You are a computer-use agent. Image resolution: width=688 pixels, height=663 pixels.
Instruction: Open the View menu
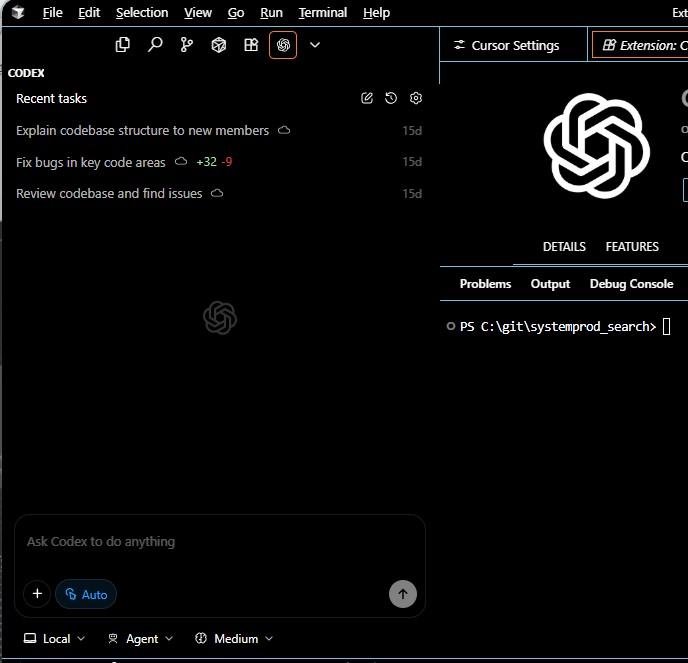tap(198, 13)
